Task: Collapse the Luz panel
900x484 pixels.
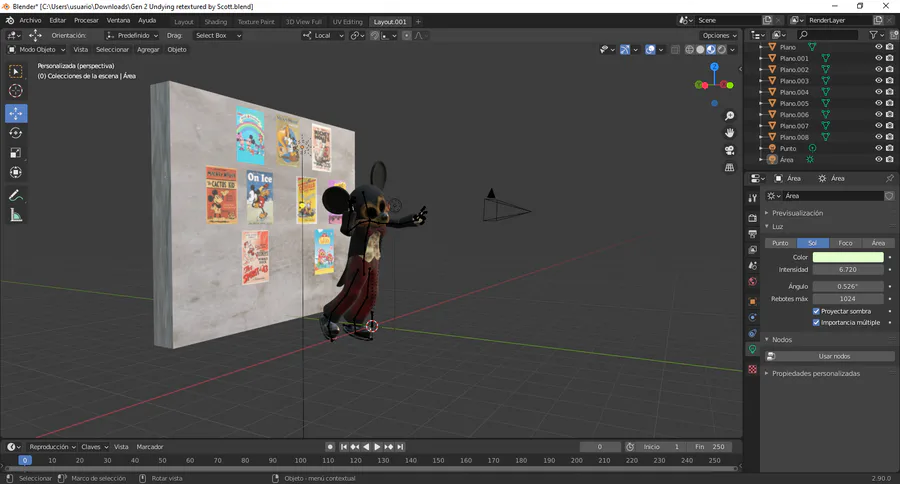Action: click(777, 227)
